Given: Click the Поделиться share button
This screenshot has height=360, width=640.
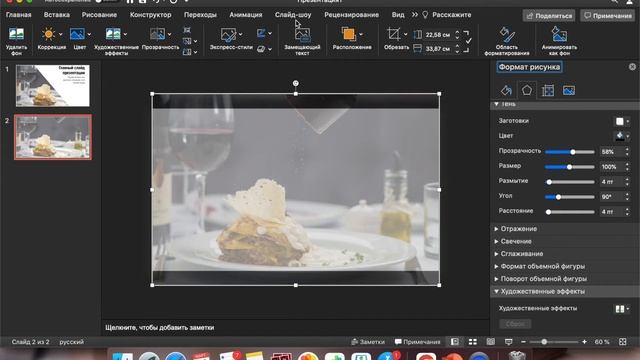Looking at the screenshot, I should pyautogui.click(x=549, y=16).
